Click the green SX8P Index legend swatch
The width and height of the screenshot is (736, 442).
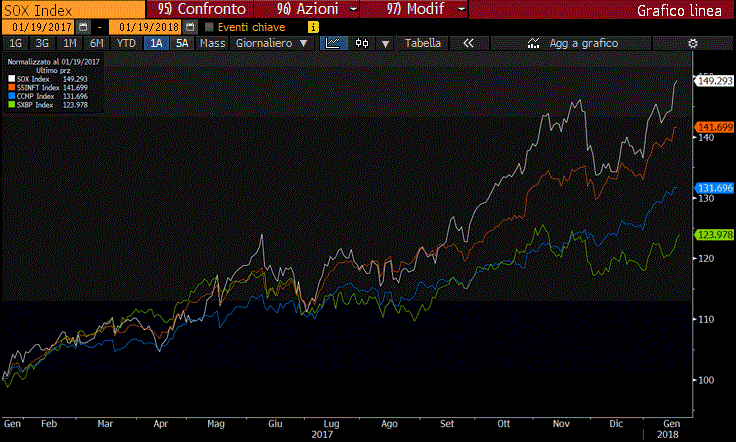[12, 105]
